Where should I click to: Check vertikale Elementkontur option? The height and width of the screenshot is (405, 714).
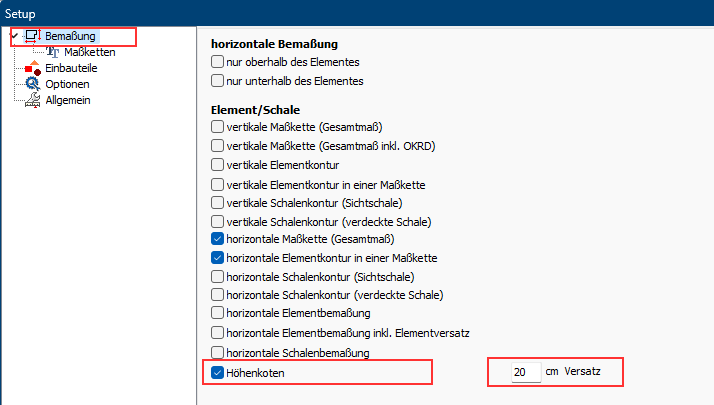[218, 165]
